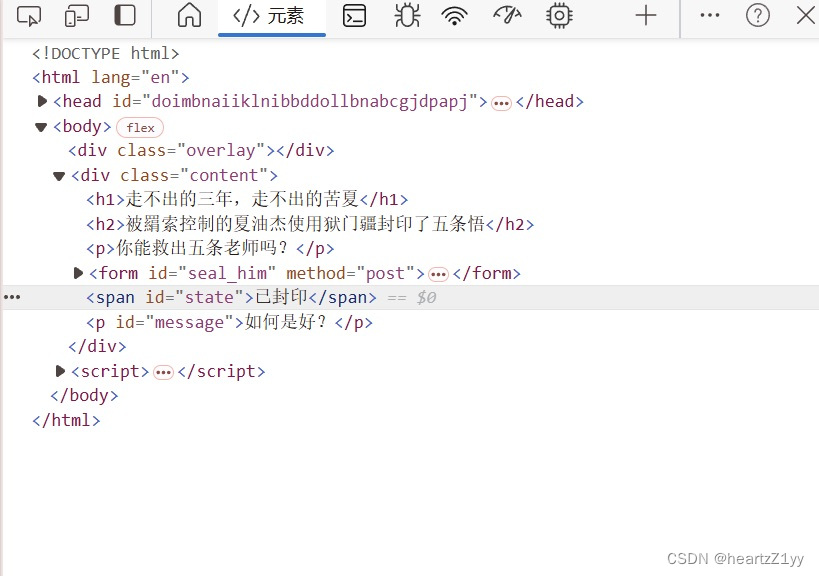Select the closing /div tag line
Screen dimensions: 819x576
click(97, 346)
